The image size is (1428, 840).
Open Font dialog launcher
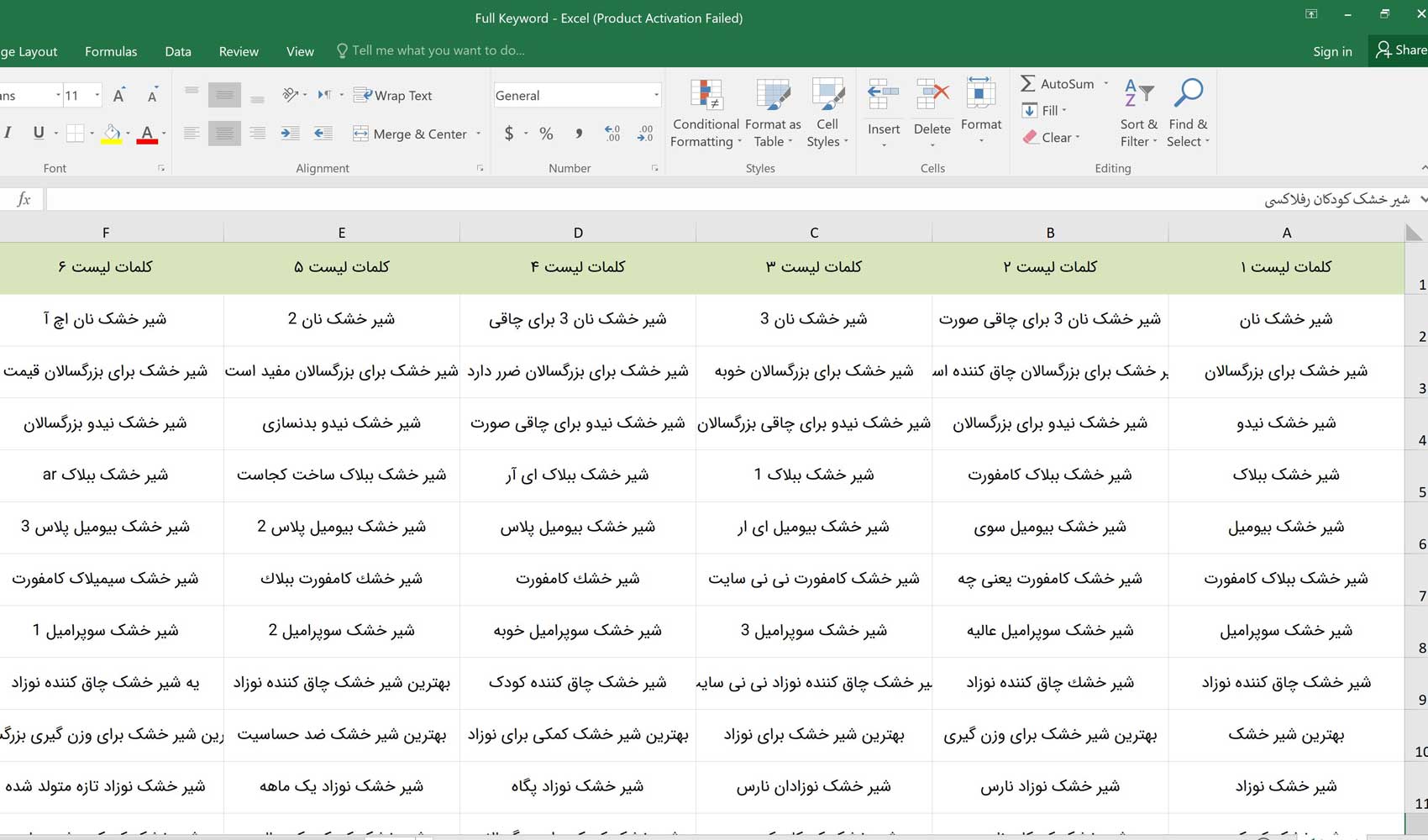pyautogui.click(x=161, y=168)
